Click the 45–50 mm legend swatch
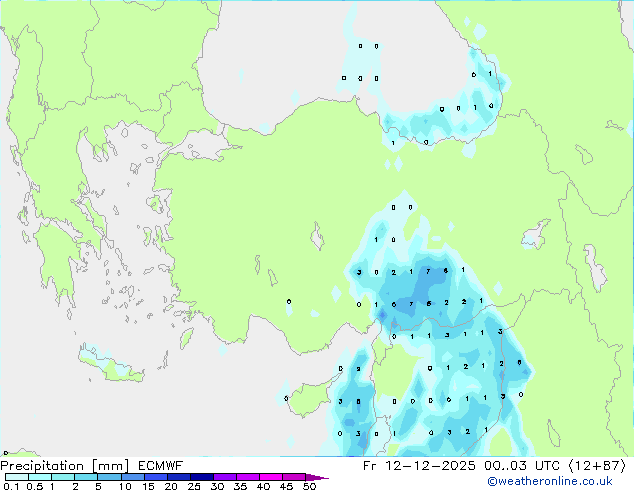634x490 pixels. 294,477
